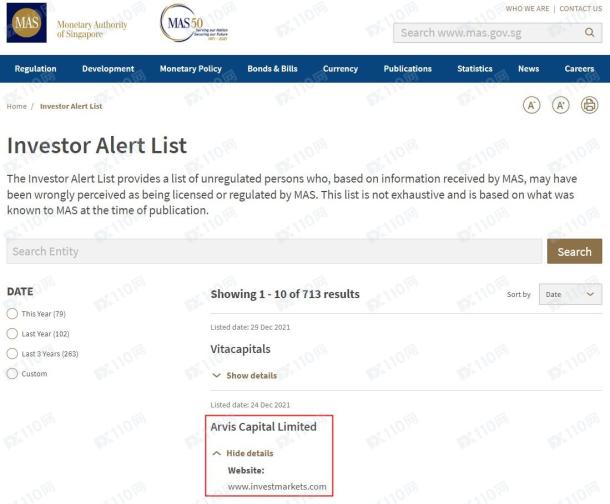Open the Statistics menu

(475, 69)
